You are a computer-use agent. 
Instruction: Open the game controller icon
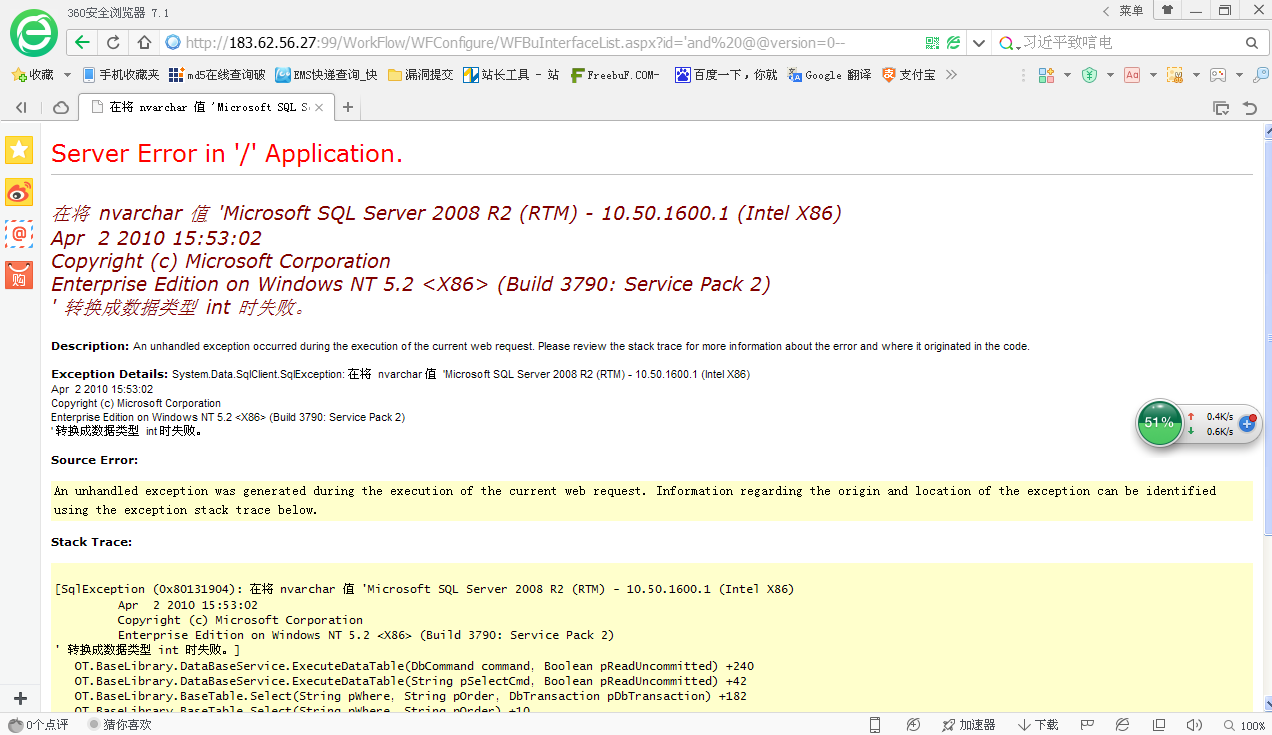coord(1218,75)
